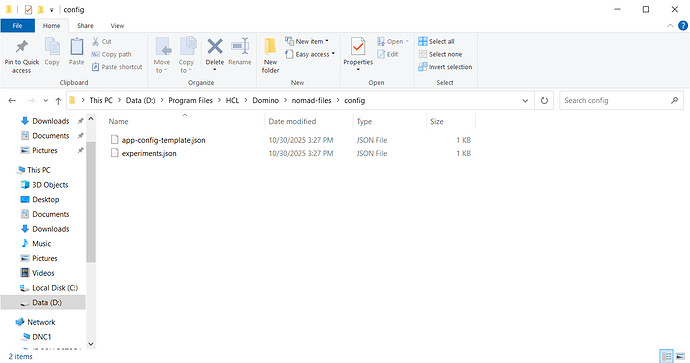Click the search magnifier icon

tap(674, 100)
